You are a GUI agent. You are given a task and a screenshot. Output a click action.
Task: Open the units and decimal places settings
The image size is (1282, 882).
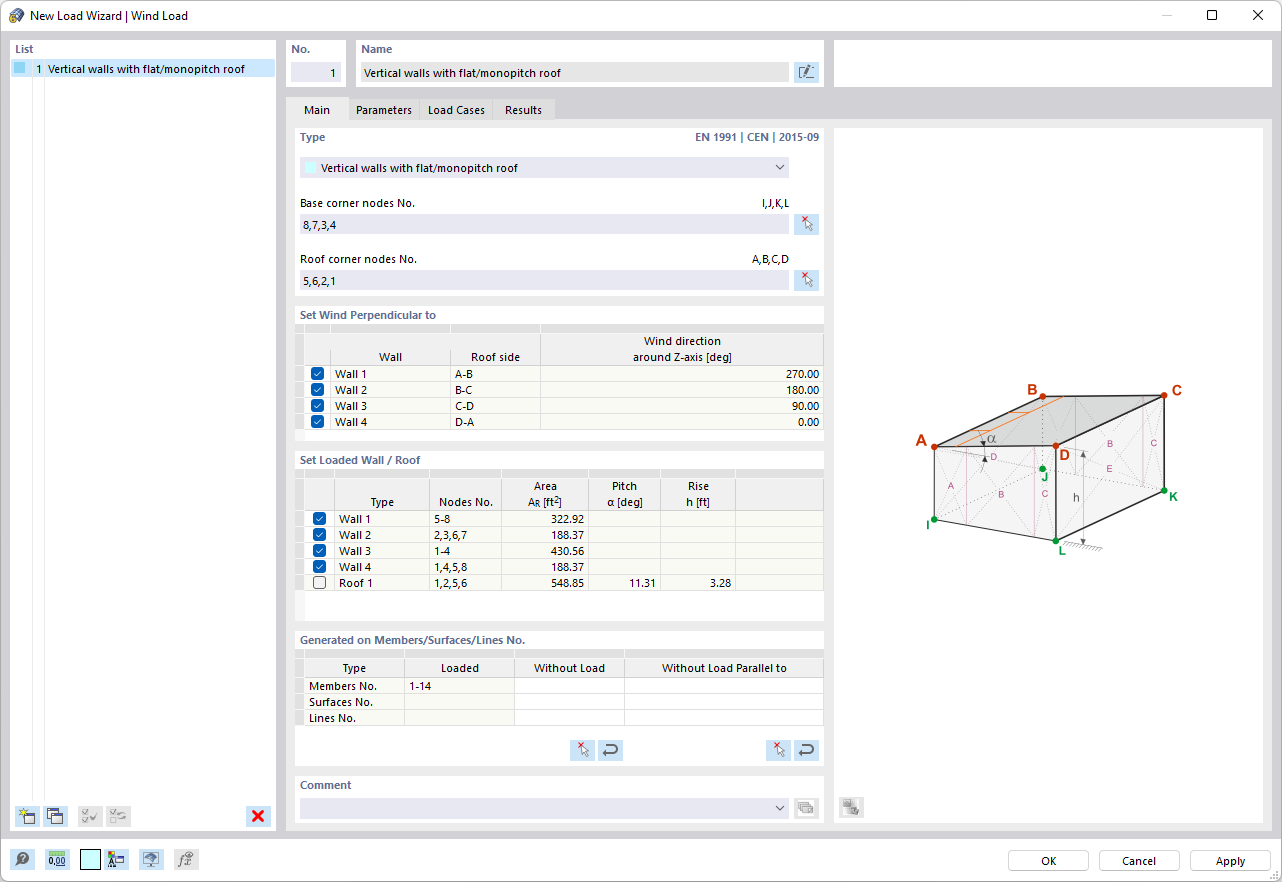pyautogui.click(x=57, y=859)
